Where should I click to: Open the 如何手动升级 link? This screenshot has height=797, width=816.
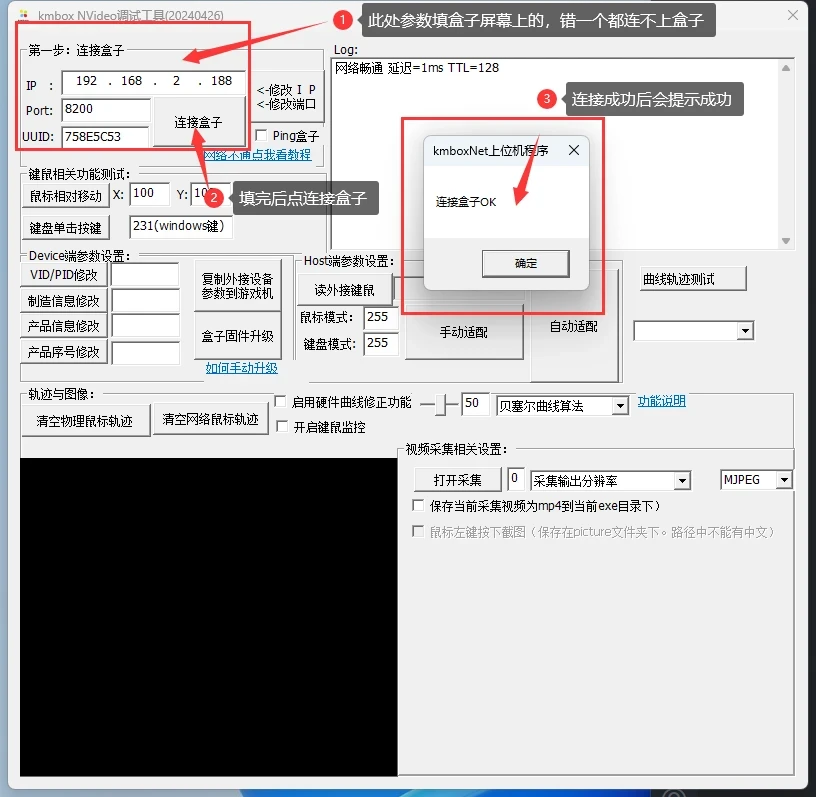[241, 368]
